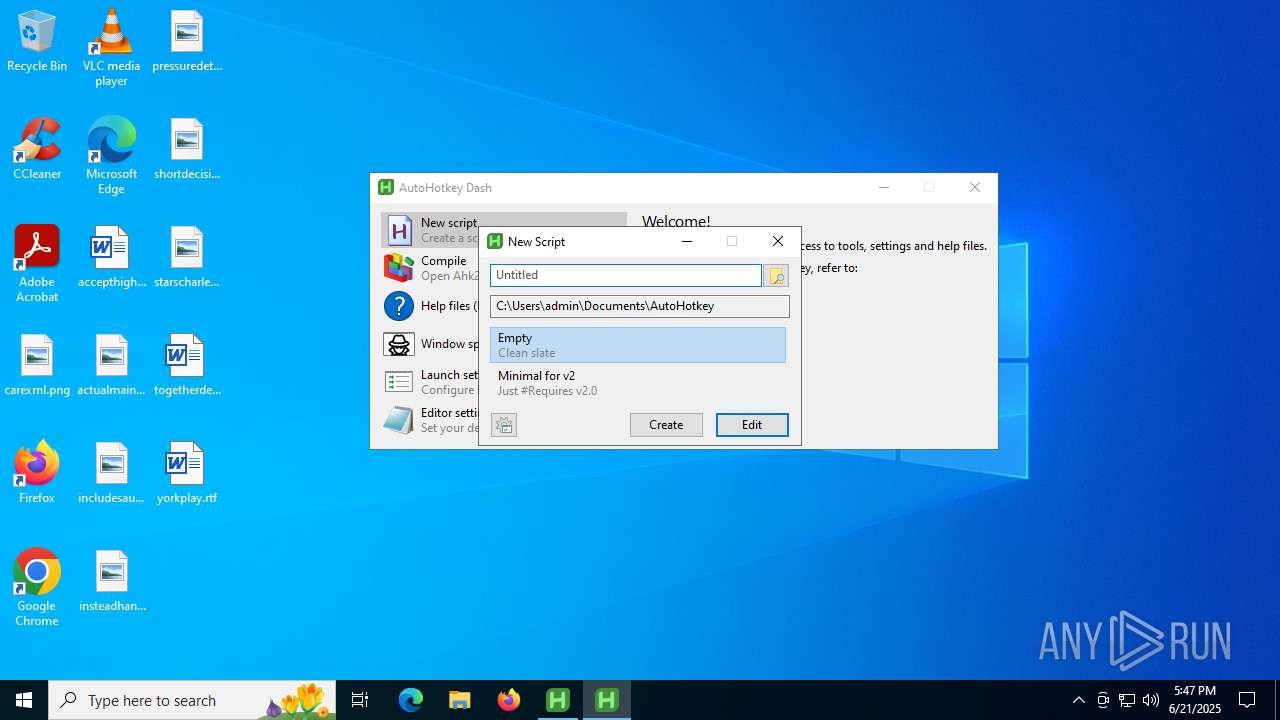The height and width of the screenshot is (720, 1280).
Task: Select the togetherde... Word document
Action: tap(186, 365)
